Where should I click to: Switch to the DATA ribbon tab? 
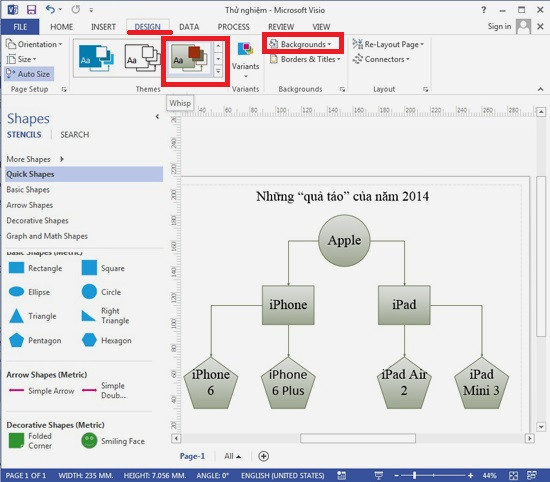(x=189, y=27)
